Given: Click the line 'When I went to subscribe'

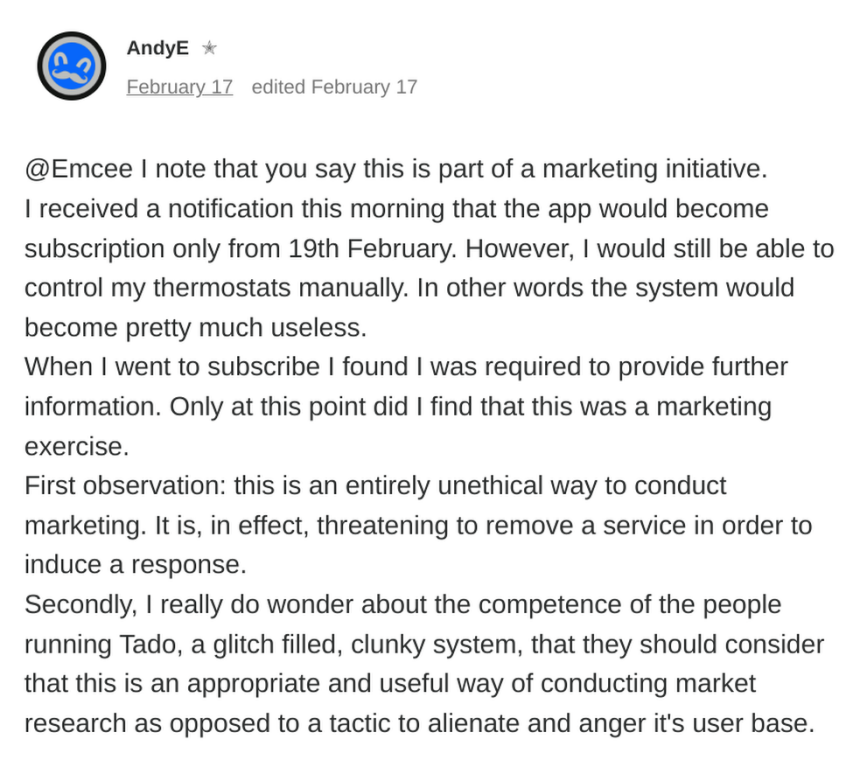Looking at the screenshot, I should pos(406,367).
